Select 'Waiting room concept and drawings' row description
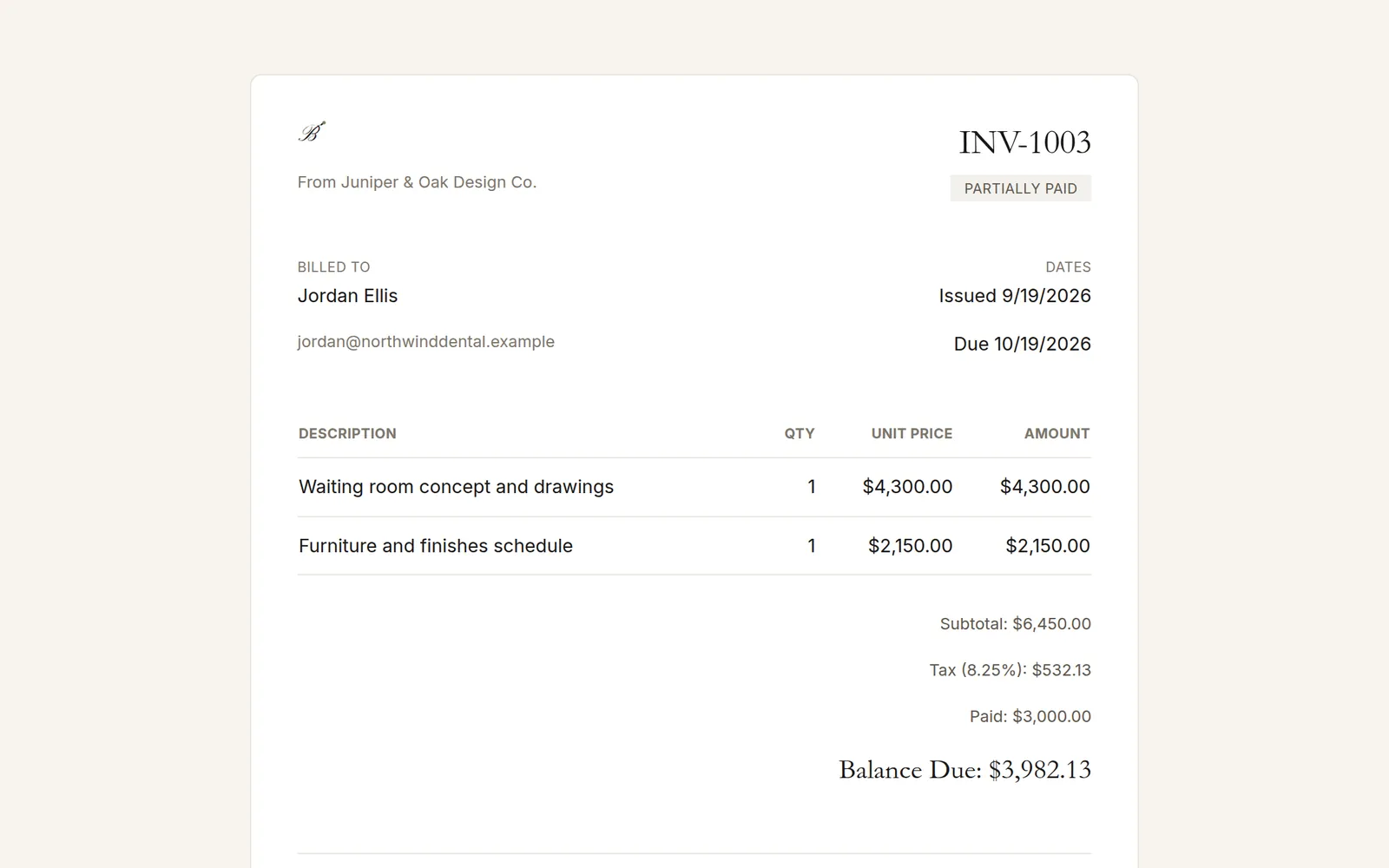This screenshot has width=1389, height=868. click(x=456, y=487)
